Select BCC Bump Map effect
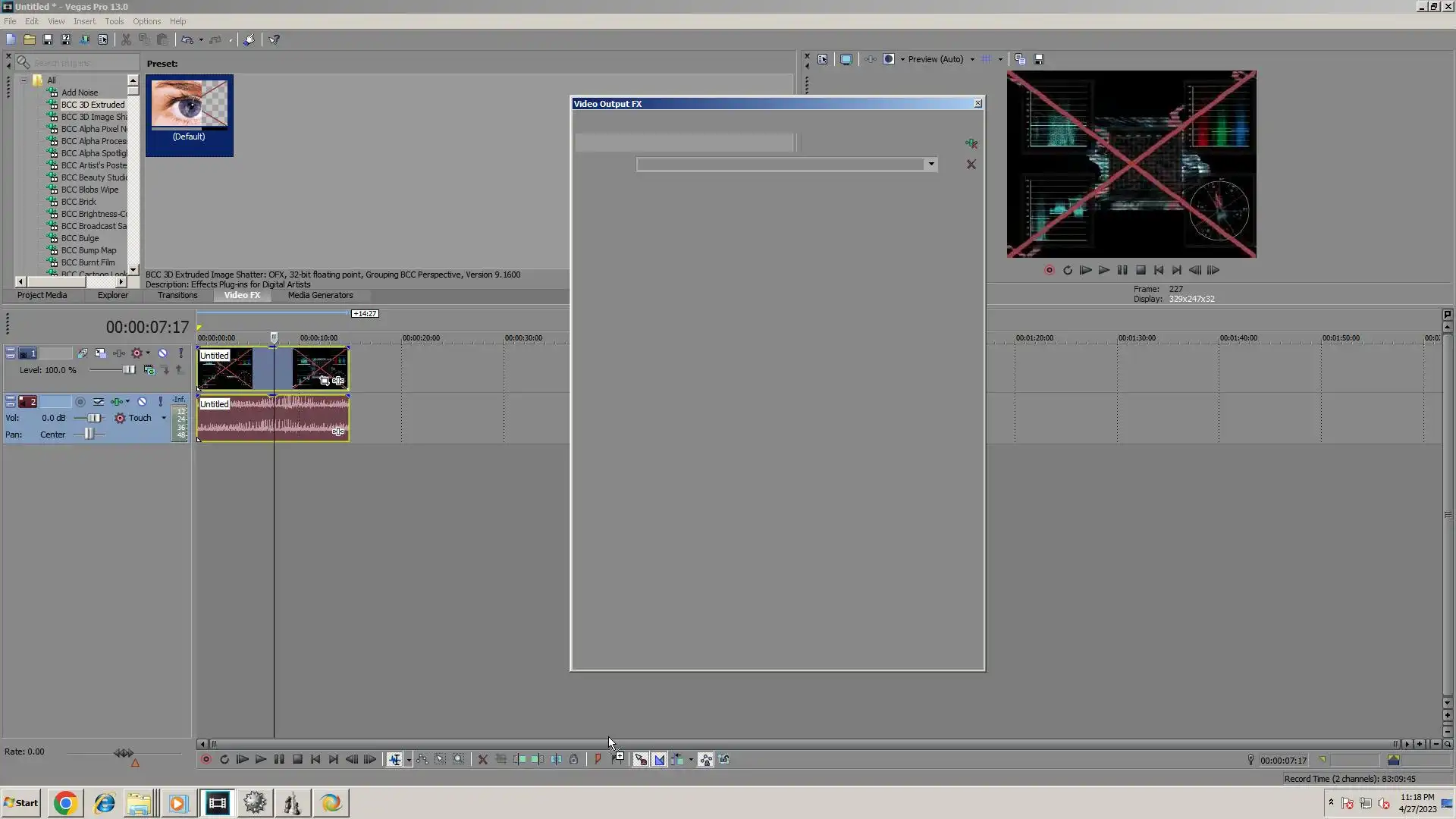This screenshot has height=819, width=1456. 89,250
